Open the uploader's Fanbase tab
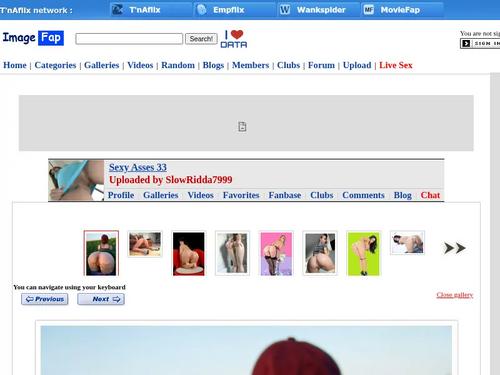The height and width of the screenshot is (375, 500). tap(285, 195)
